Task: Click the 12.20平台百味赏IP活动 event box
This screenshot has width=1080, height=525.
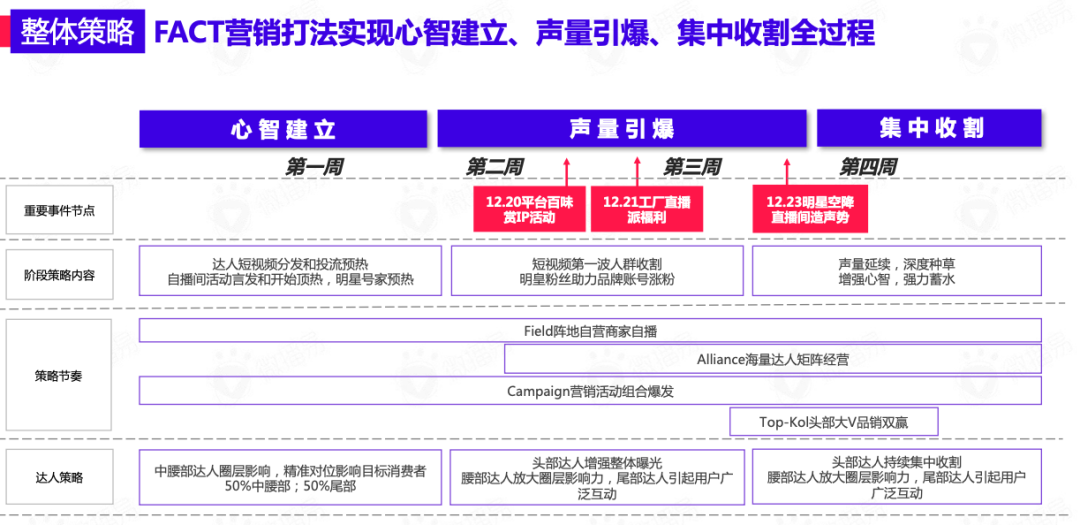Action: tap(529, 209)
